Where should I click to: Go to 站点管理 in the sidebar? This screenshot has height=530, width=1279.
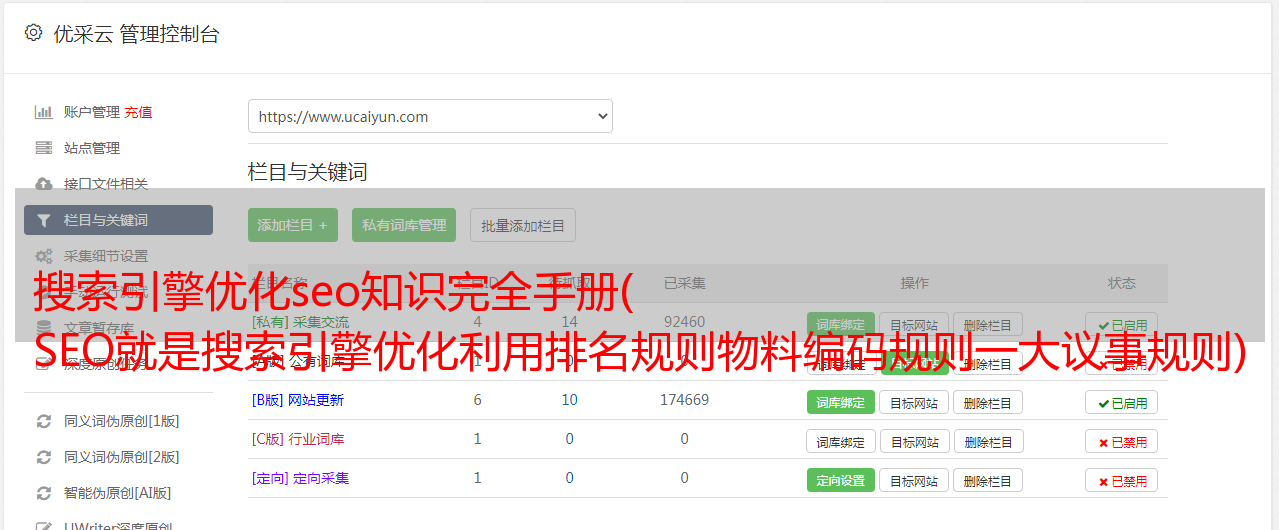pos(92,148)
